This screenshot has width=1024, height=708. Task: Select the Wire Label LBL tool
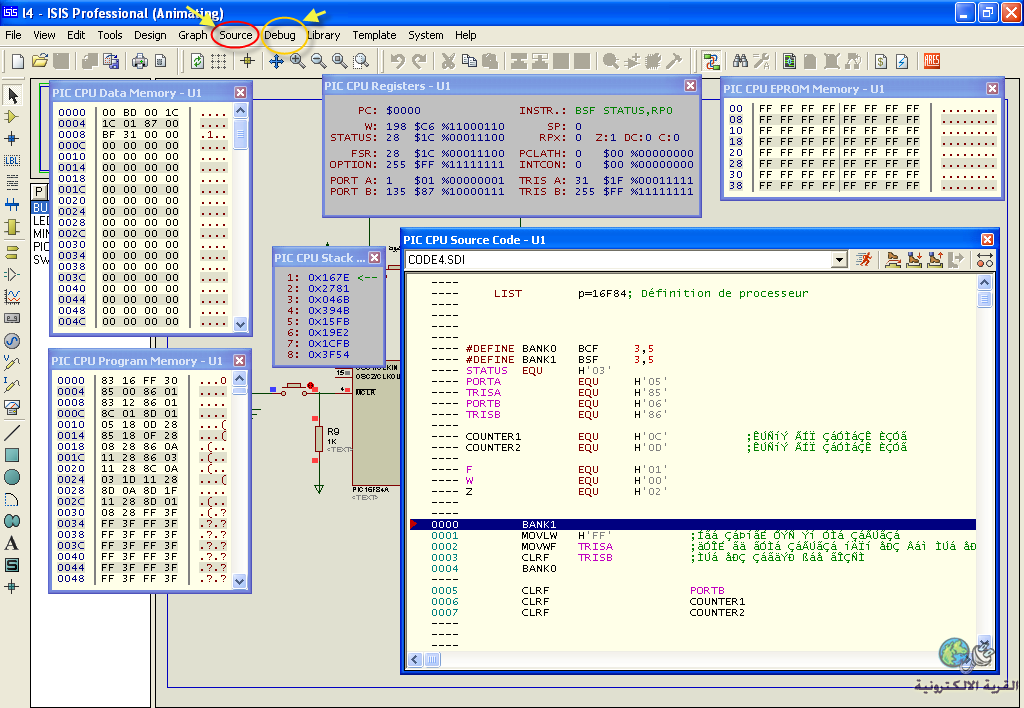(12, 160)
